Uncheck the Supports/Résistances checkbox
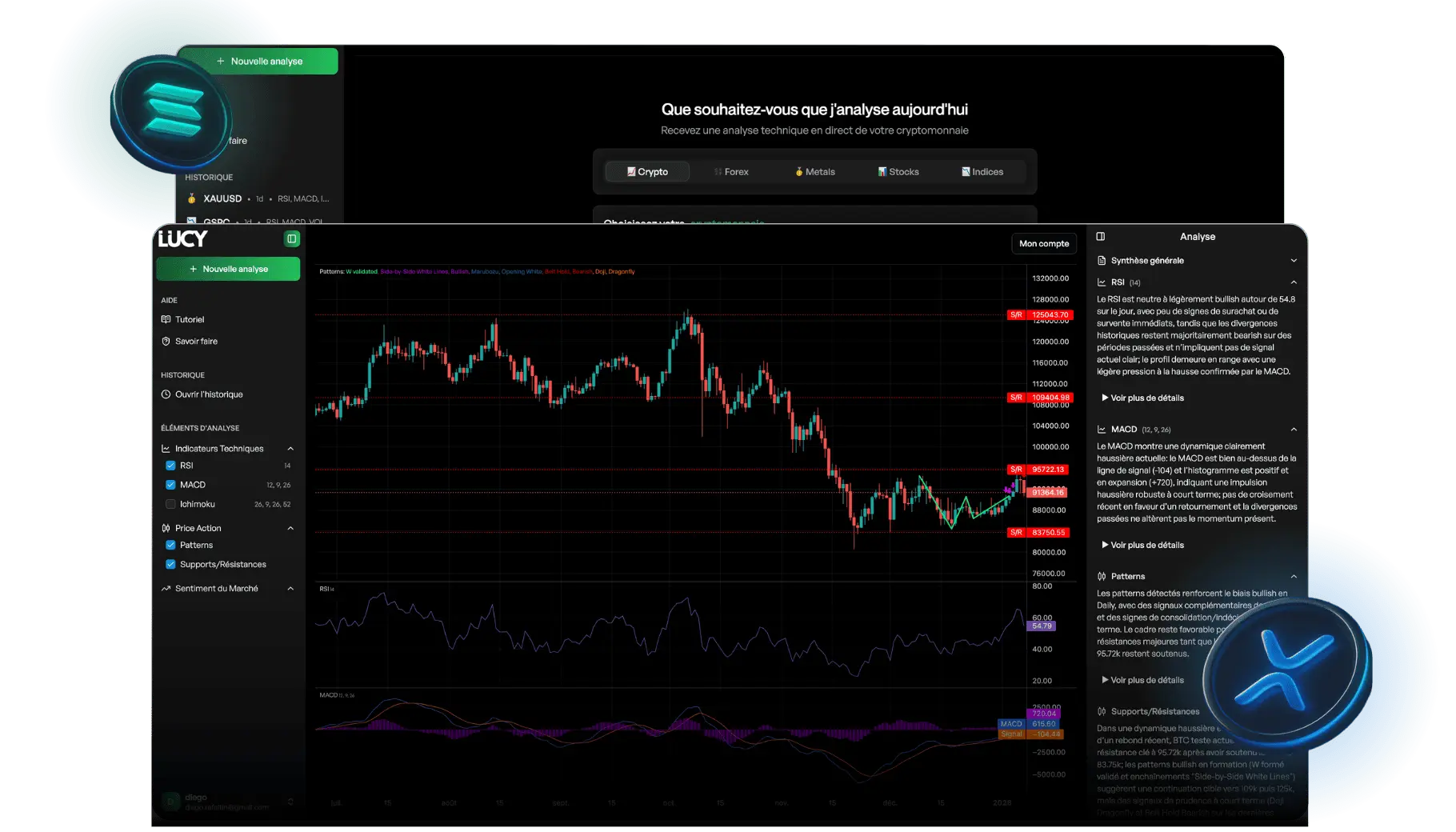The image size is (1456, 832). [x=170, y=565]
